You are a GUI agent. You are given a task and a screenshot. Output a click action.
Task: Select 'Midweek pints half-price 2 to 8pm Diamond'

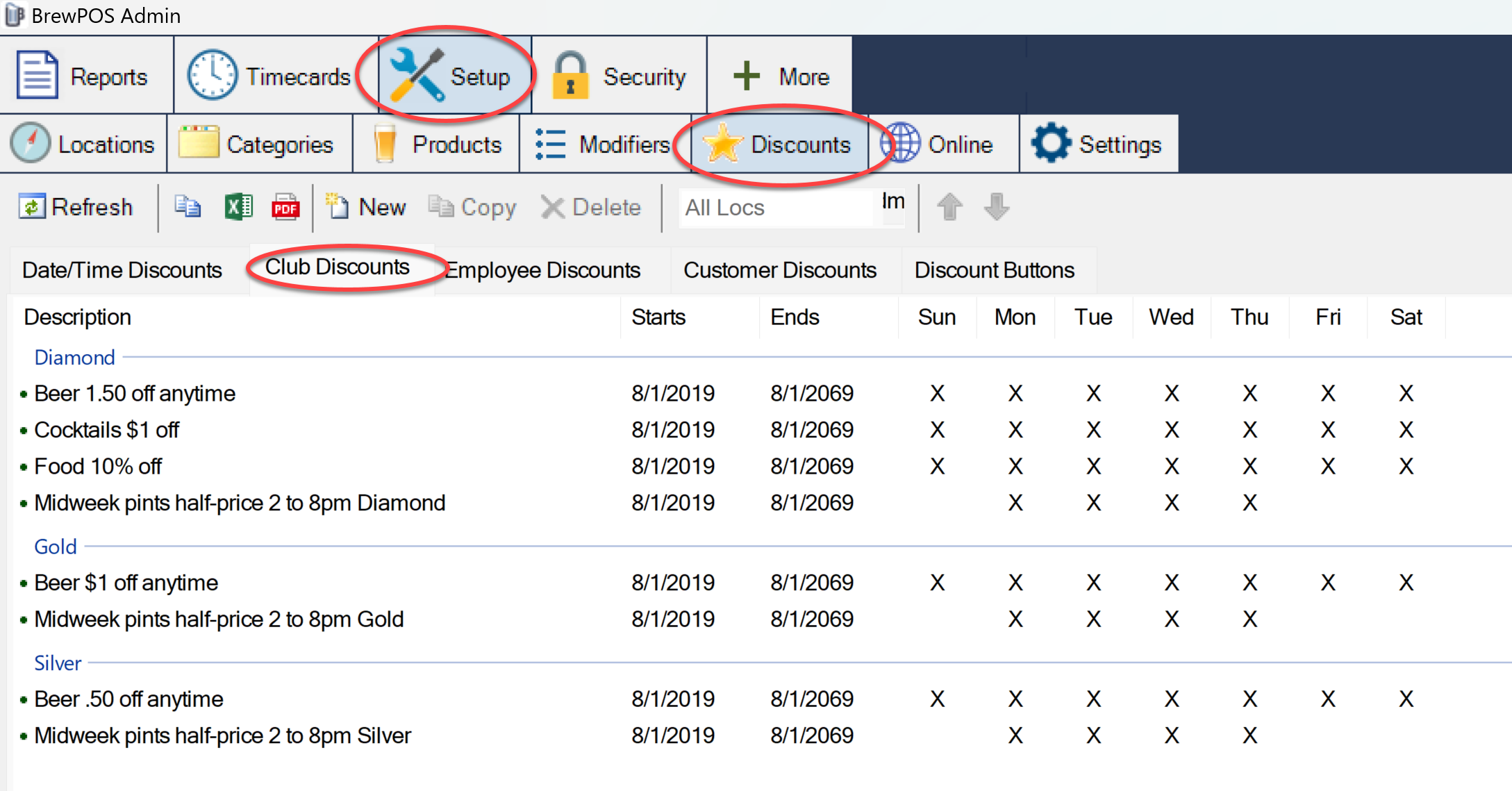click(x=729, y=503)
